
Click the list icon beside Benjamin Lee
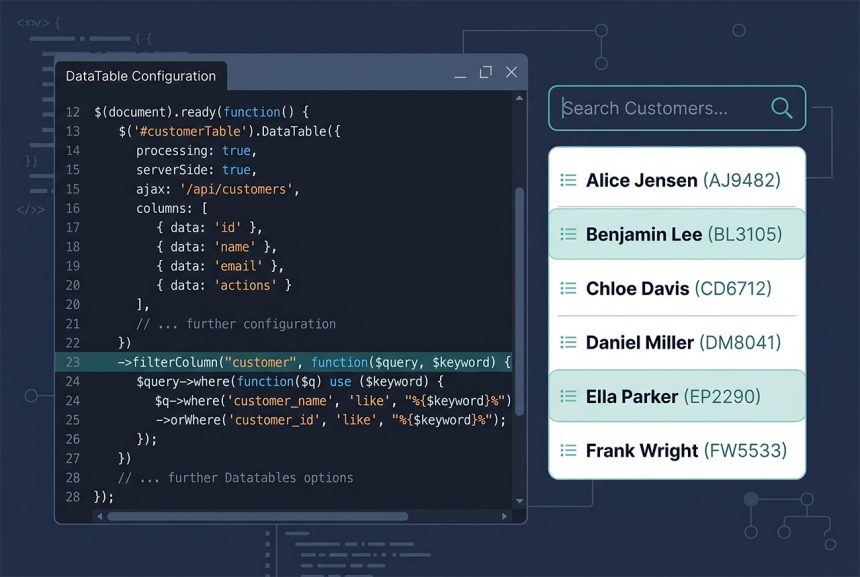[x=568, y=234]
